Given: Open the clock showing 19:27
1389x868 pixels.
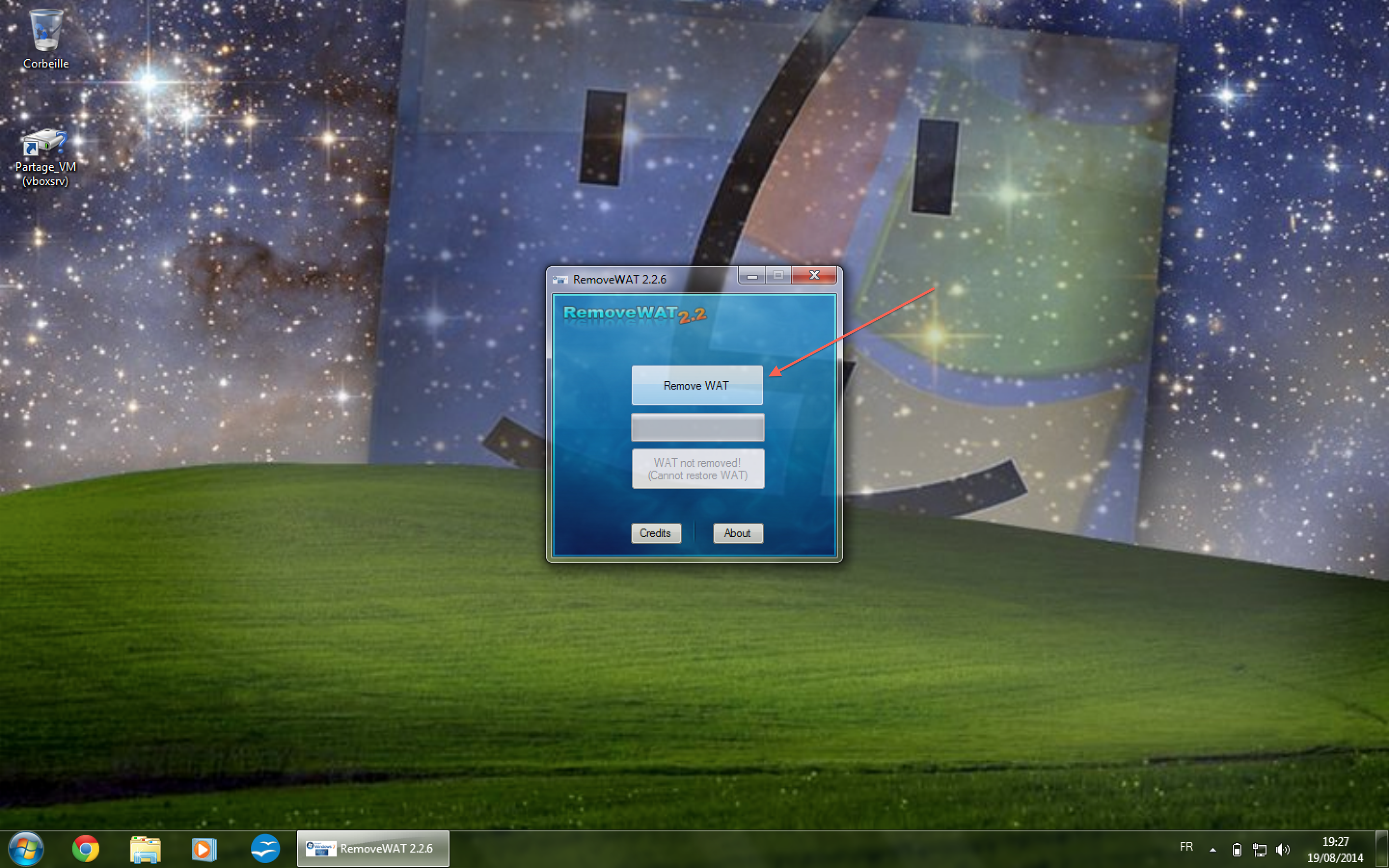Looking at the screenshot, I should click(1335, 849).
